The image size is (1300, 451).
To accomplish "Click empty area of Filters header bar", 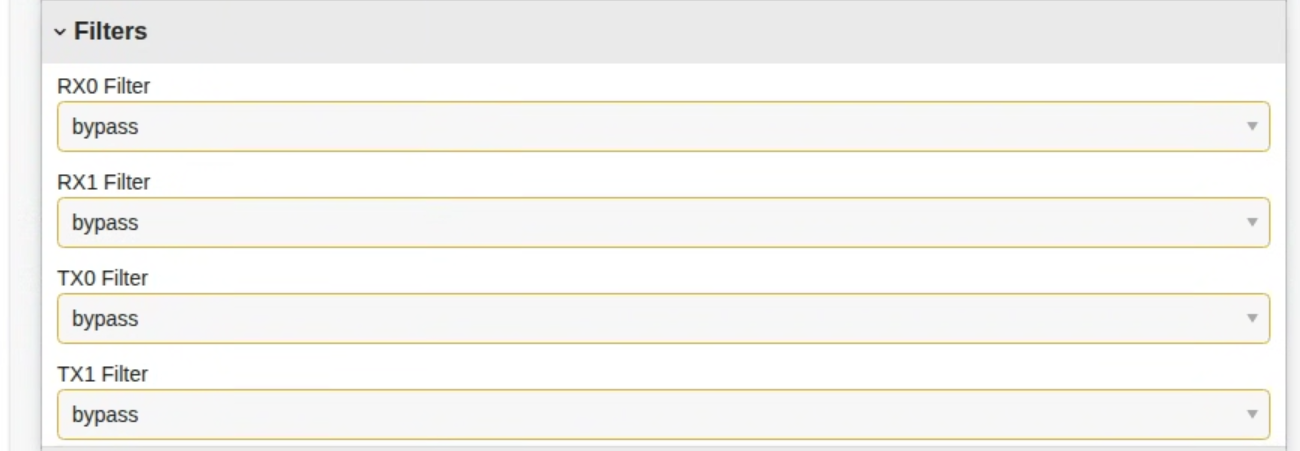I will [x=700, y=32].
